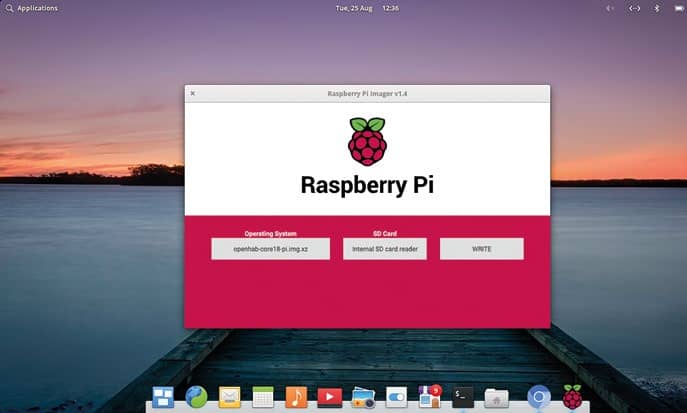Viewport: 687px width, 413px height.
Task: Launch the Music note dock icon
Action: [296, 397]
